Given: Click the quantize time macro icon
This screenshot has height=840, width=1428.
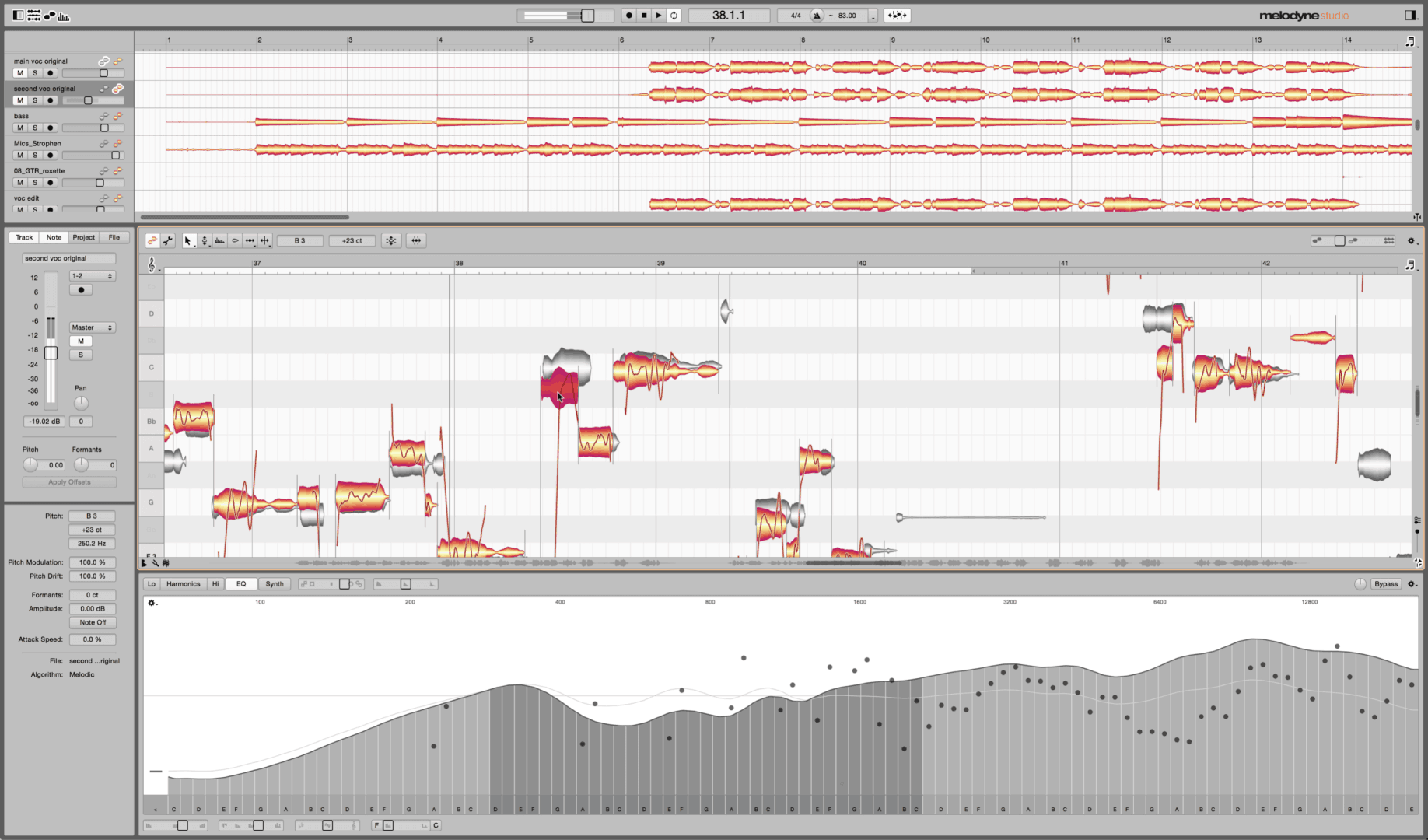Looking at the screenshot, I should (416, 241).
